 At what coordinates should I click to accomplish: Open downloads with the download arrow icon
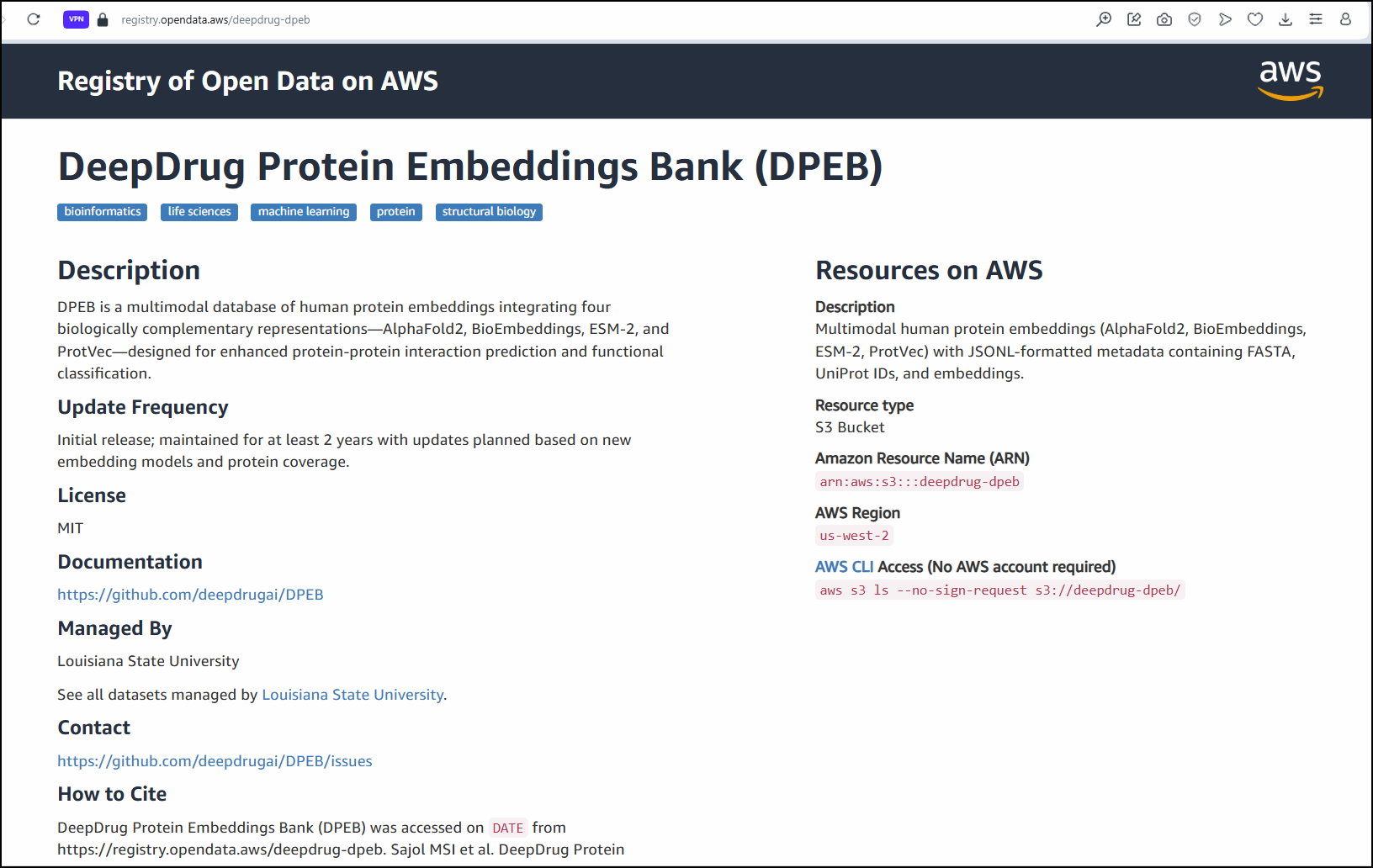[1286, 19]
